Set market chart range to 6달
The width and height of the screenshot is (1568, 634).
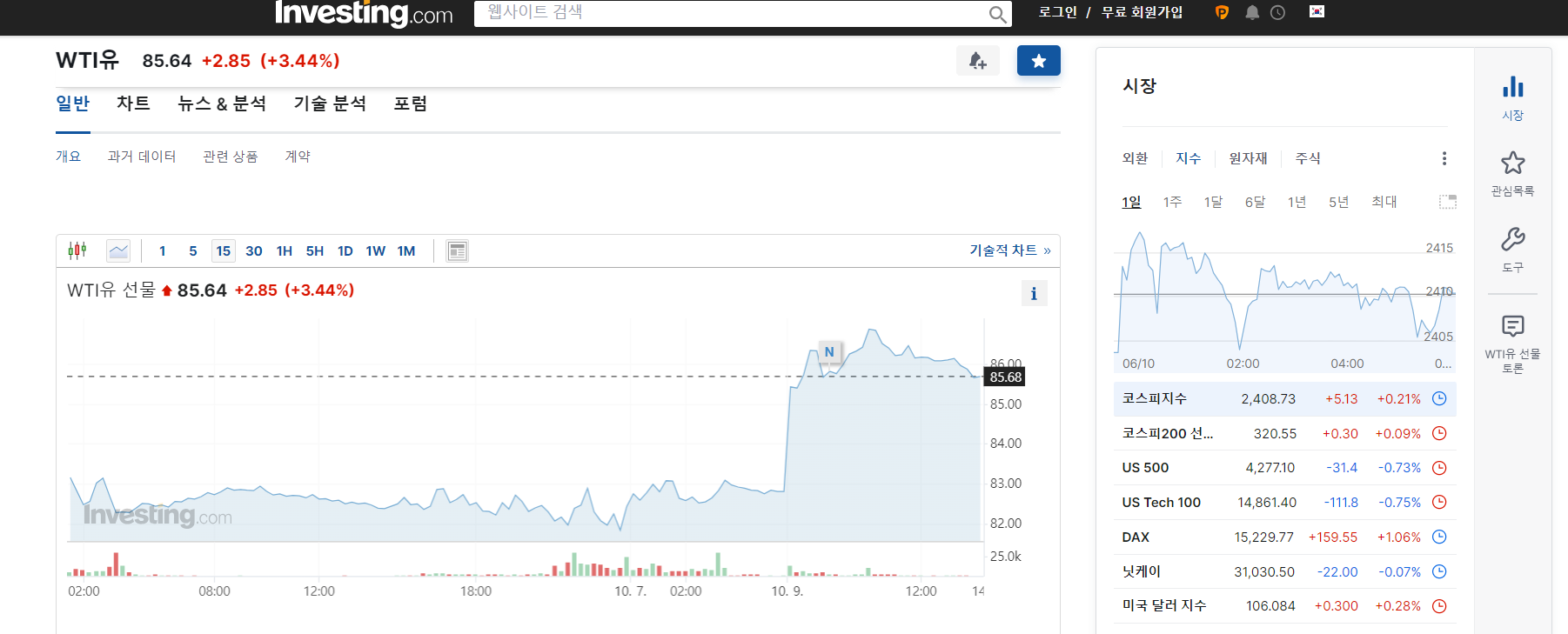1255,202
